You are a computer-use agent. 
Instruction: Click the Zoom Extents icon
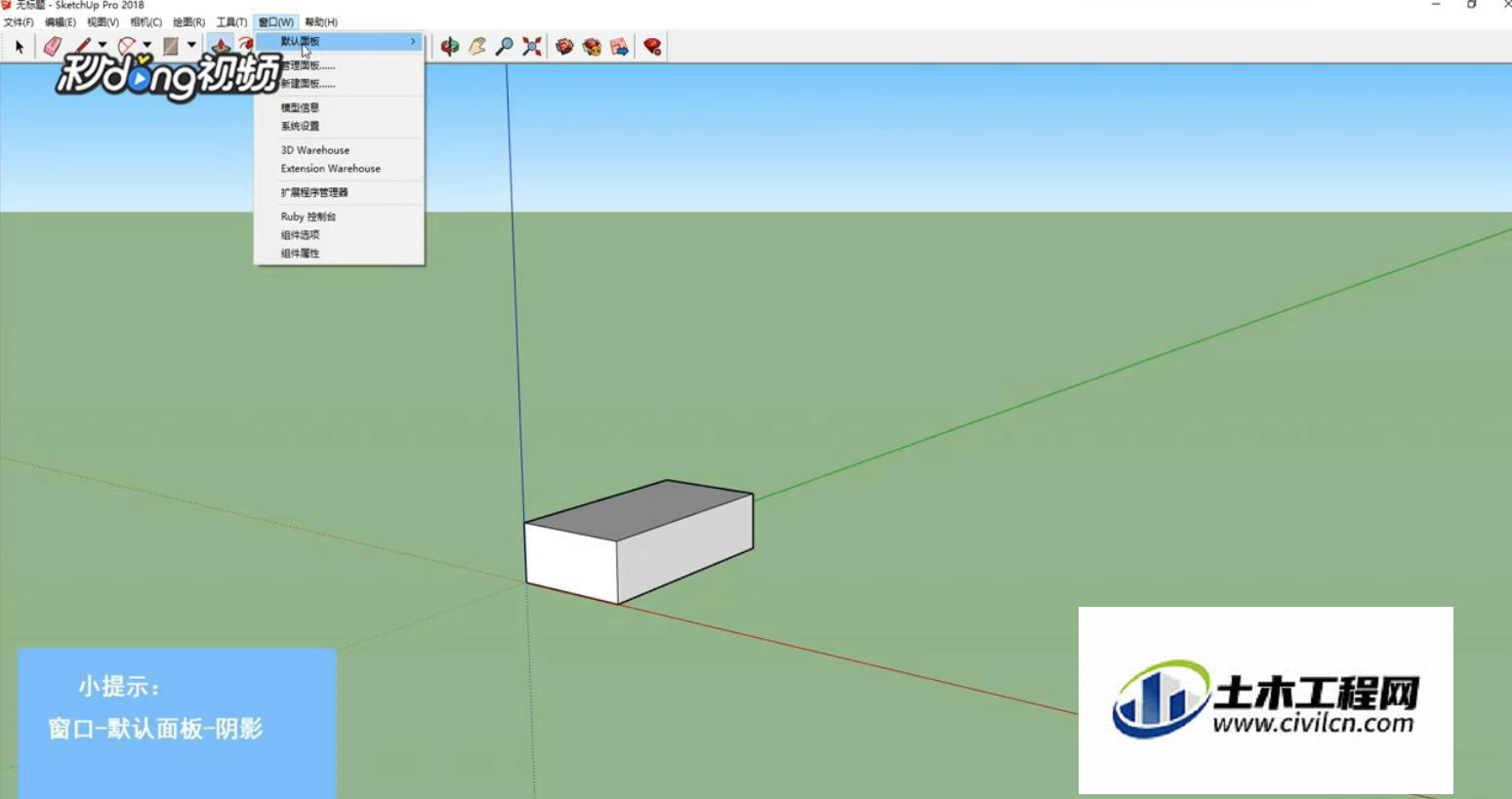point(532,46)
